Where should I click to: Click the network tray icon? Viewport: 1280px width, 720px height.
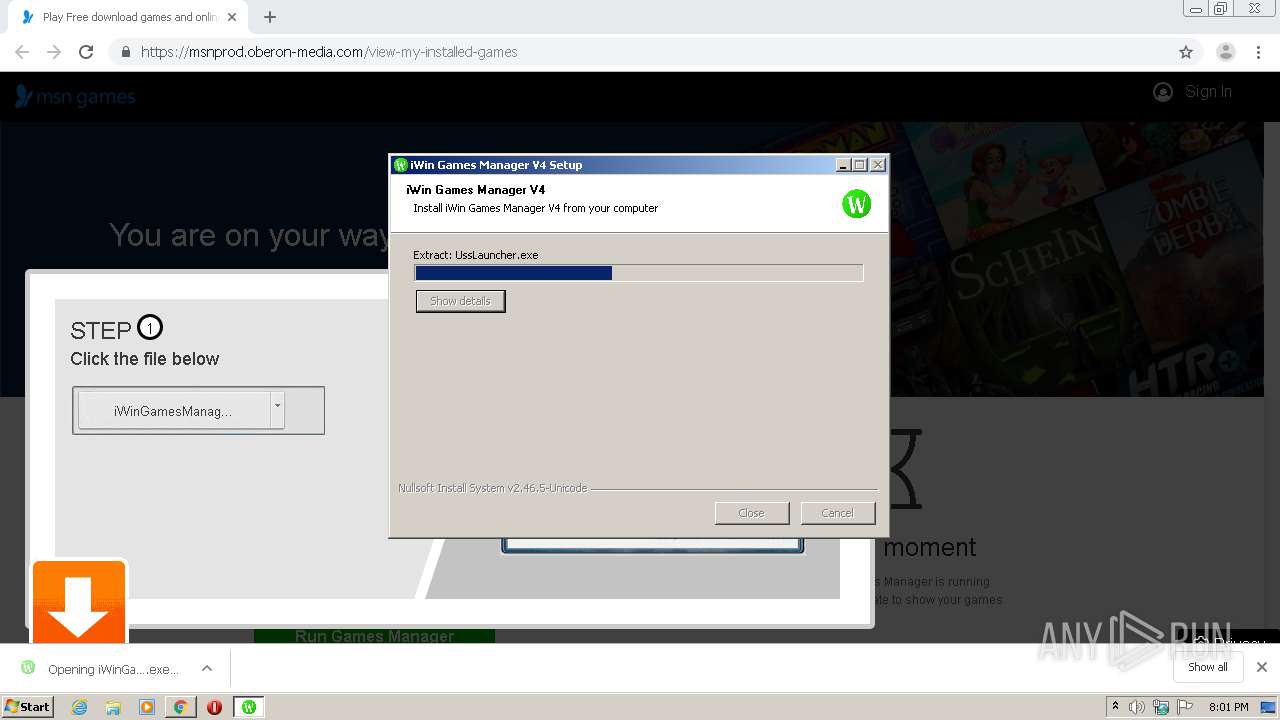point(1161,707)
